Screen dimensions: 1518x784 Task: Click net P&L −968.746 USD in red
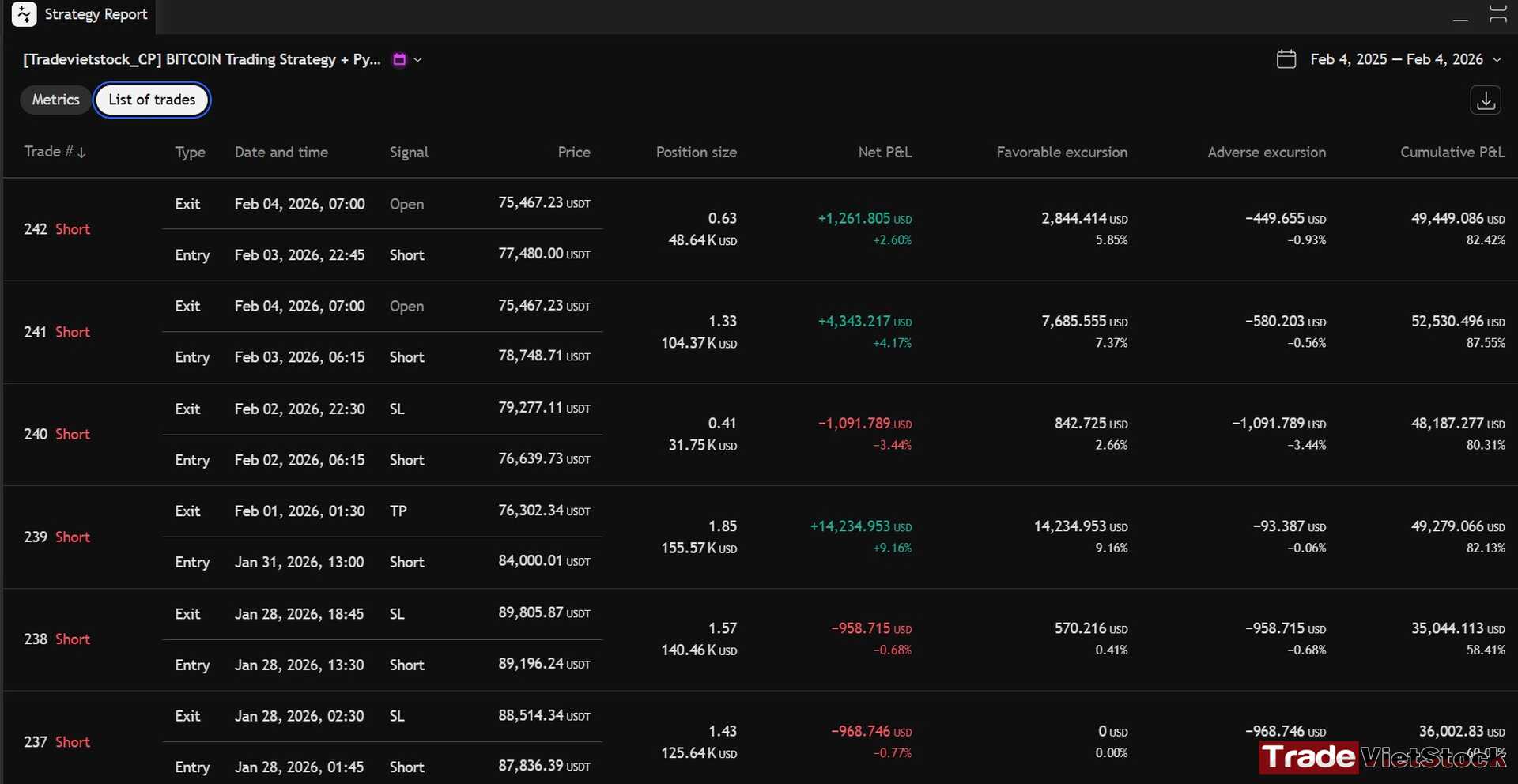coord(871,732)
